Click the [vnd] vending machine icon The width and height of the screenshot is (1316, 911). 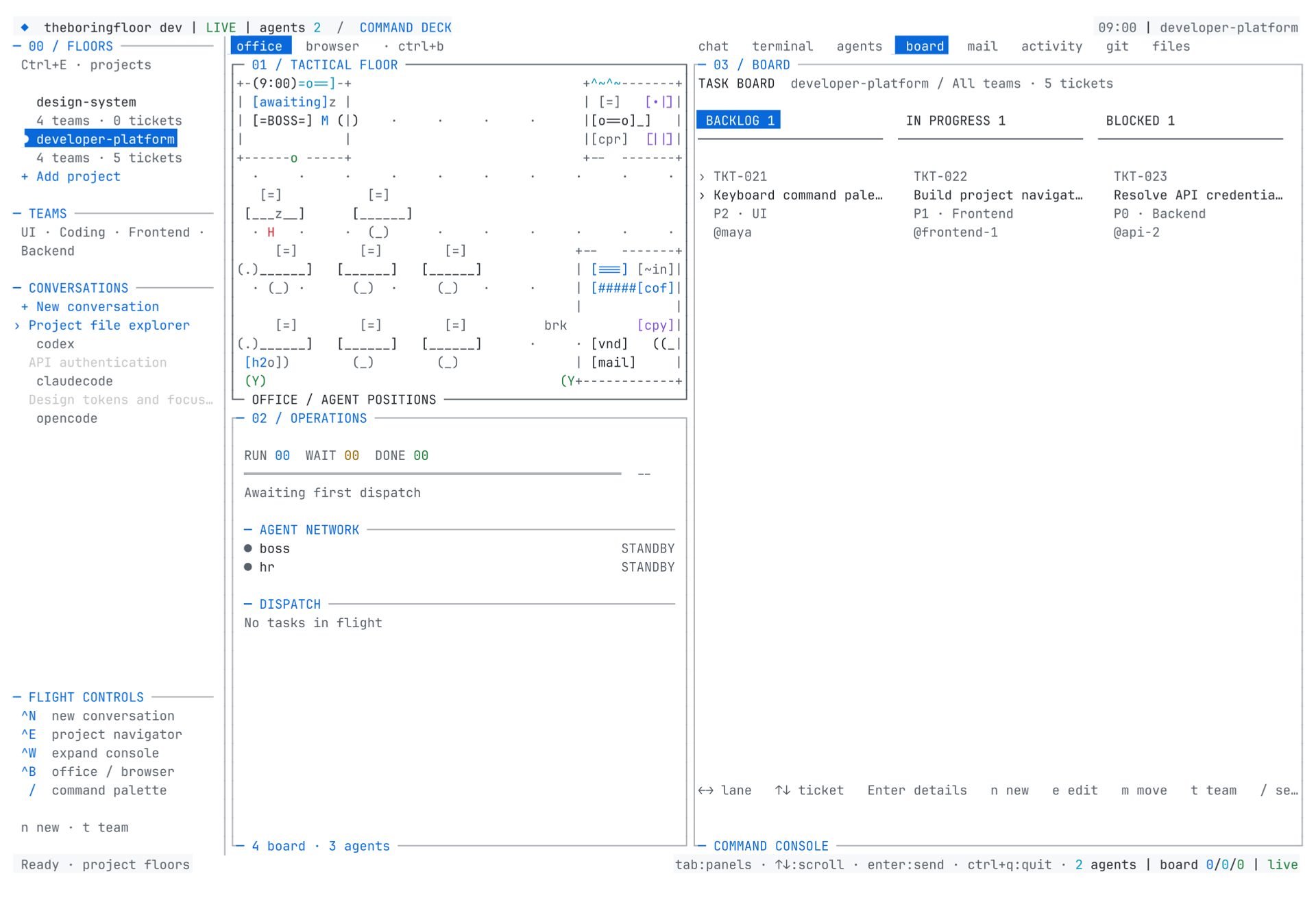[x=609, y=344]
